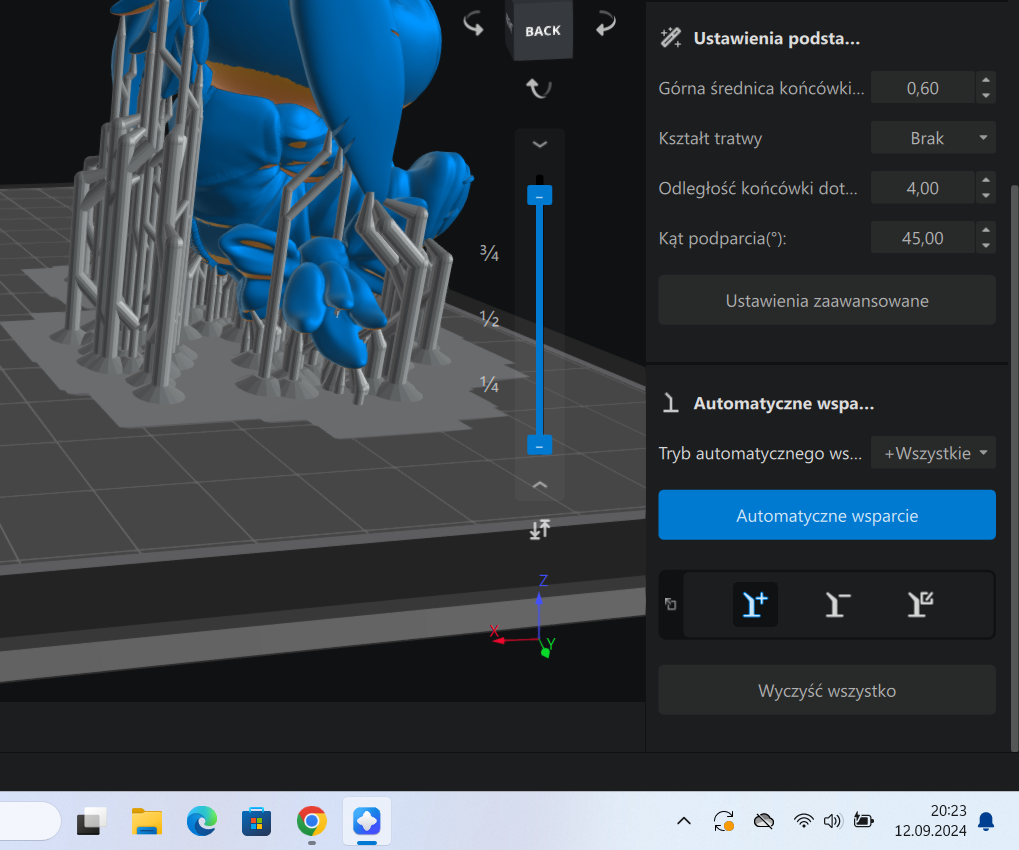The height and width of the screenshot is (850, 1019).
Task: Rotate view using arrow below the cube
Action: tap(539, 88)
